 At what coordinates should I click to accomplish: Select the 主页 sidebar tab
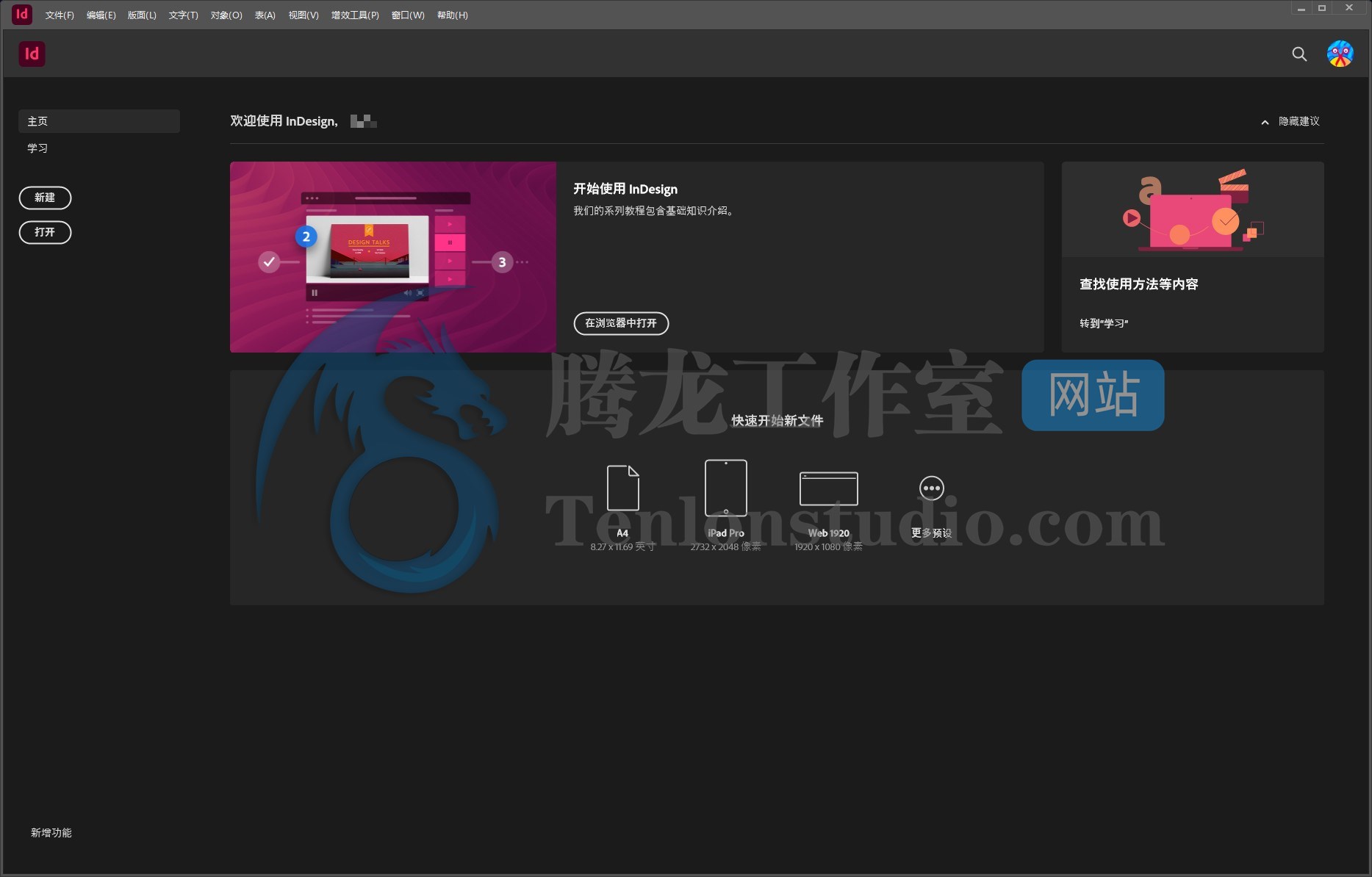[99, 121]
